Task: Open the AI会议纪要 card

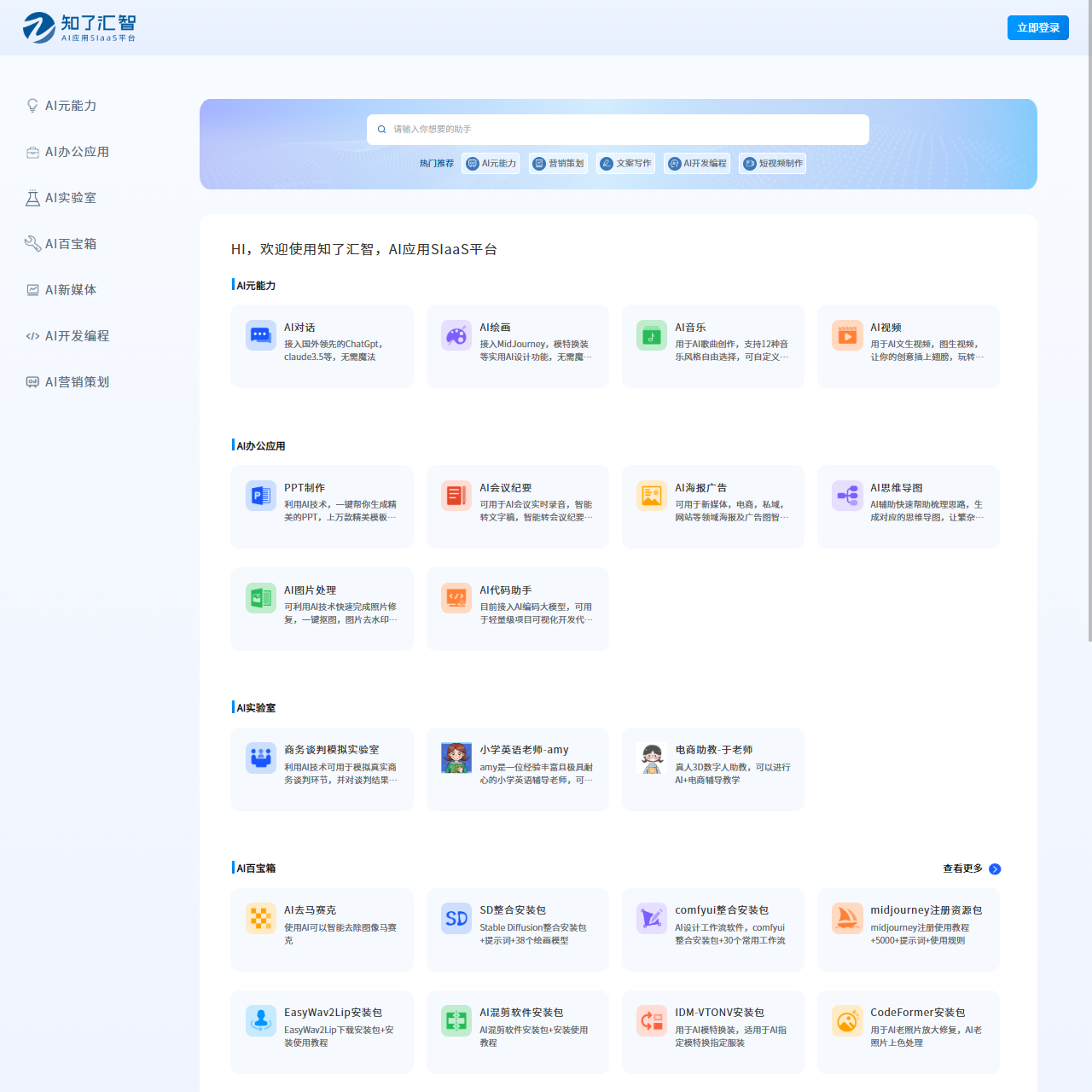Action: 517,506
